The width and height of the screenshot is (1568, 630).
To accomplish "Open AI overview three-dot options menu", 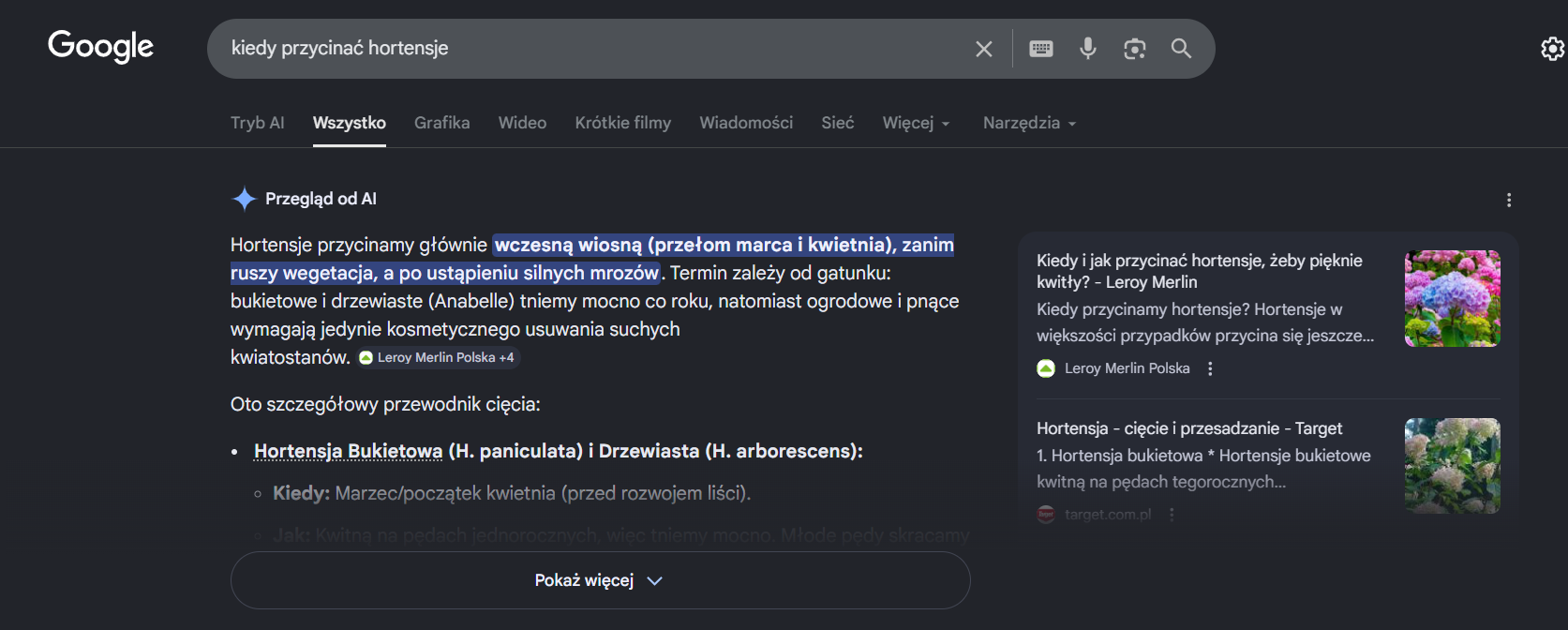I will coord(1508,200).
